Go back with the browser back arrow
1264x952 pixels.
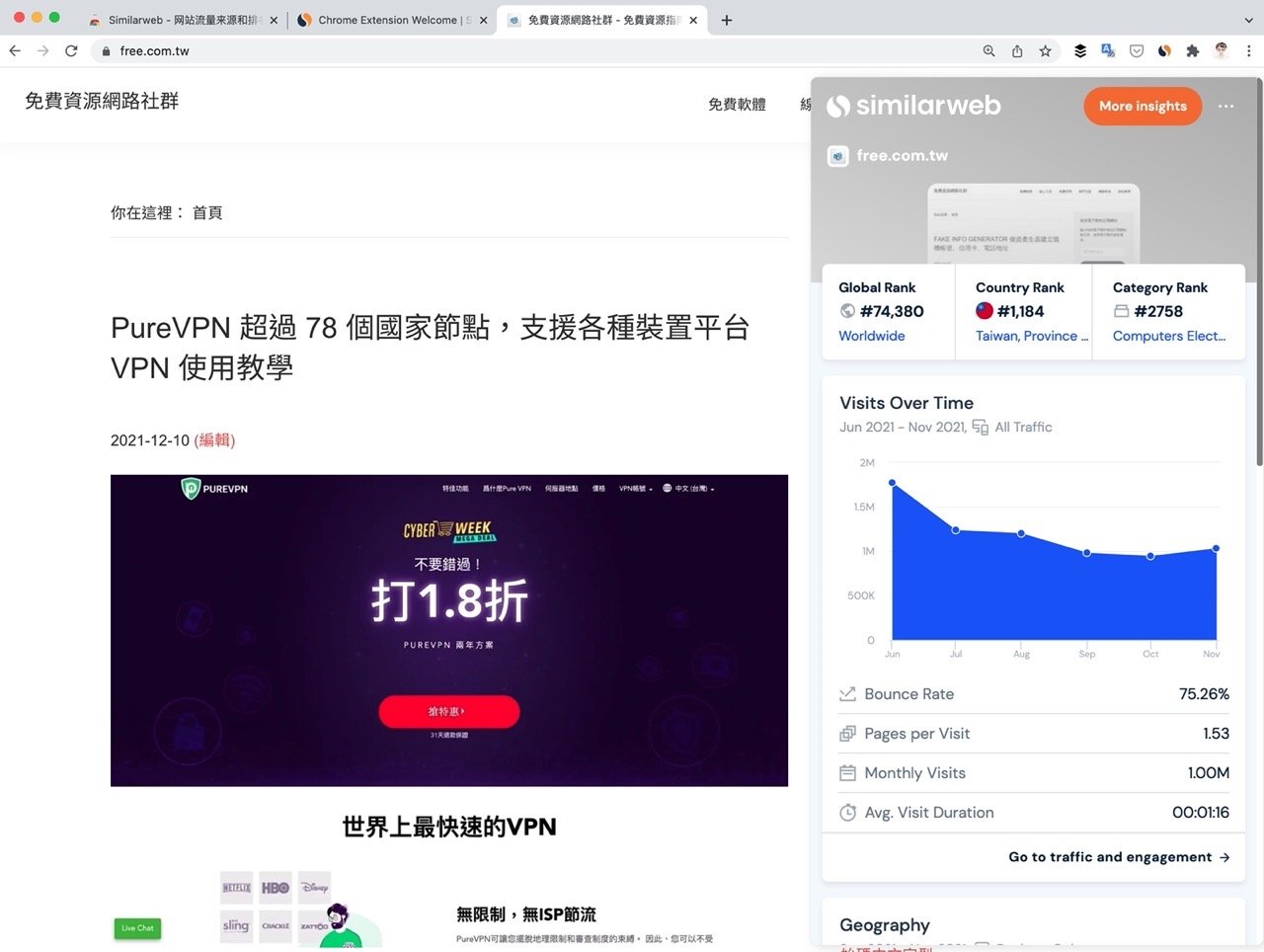pyautogui.click(x=15, y=50)
